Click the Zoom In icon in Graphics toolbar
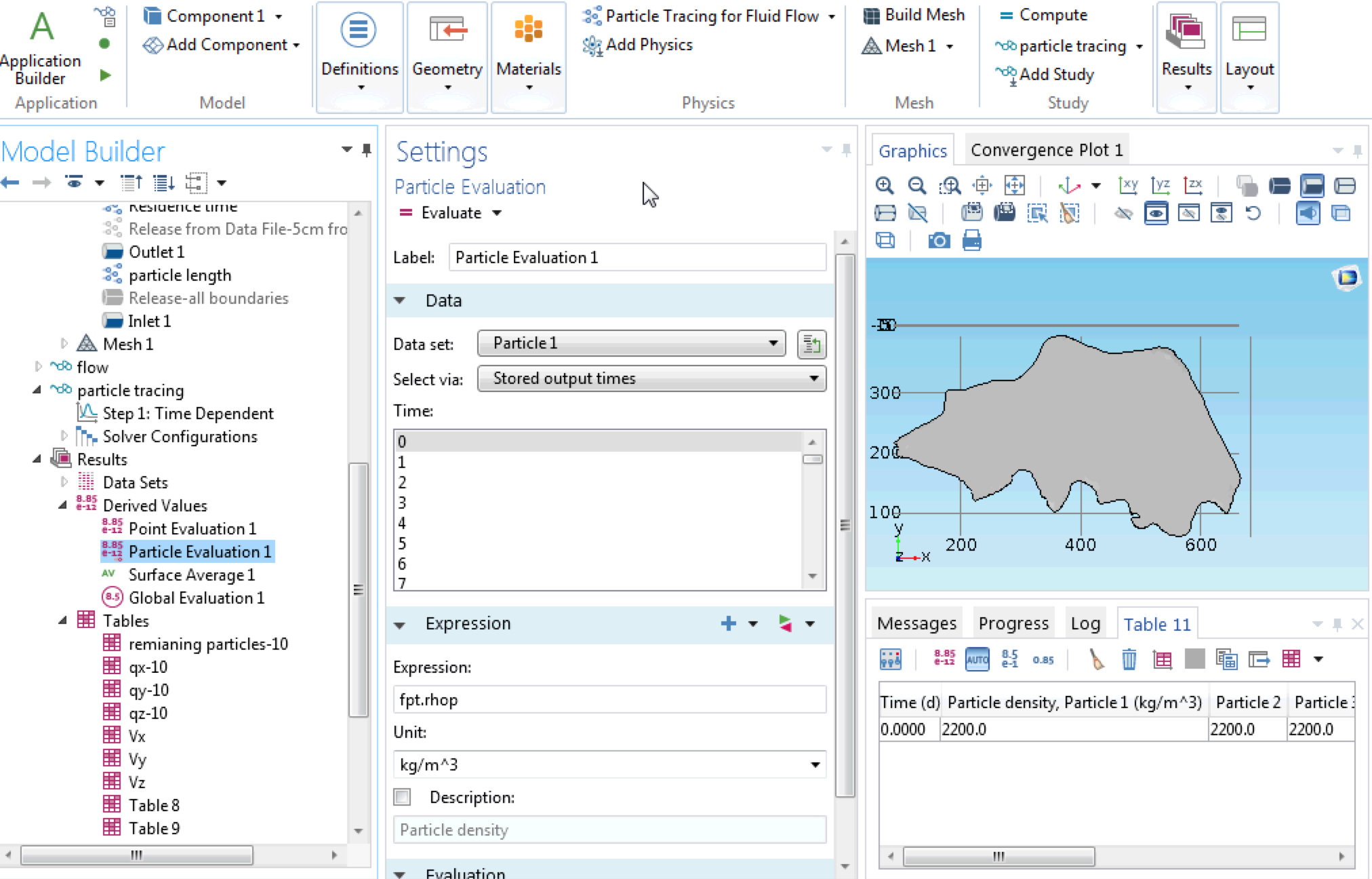Screen dimensions: 1372x879 tap(885, 185)
